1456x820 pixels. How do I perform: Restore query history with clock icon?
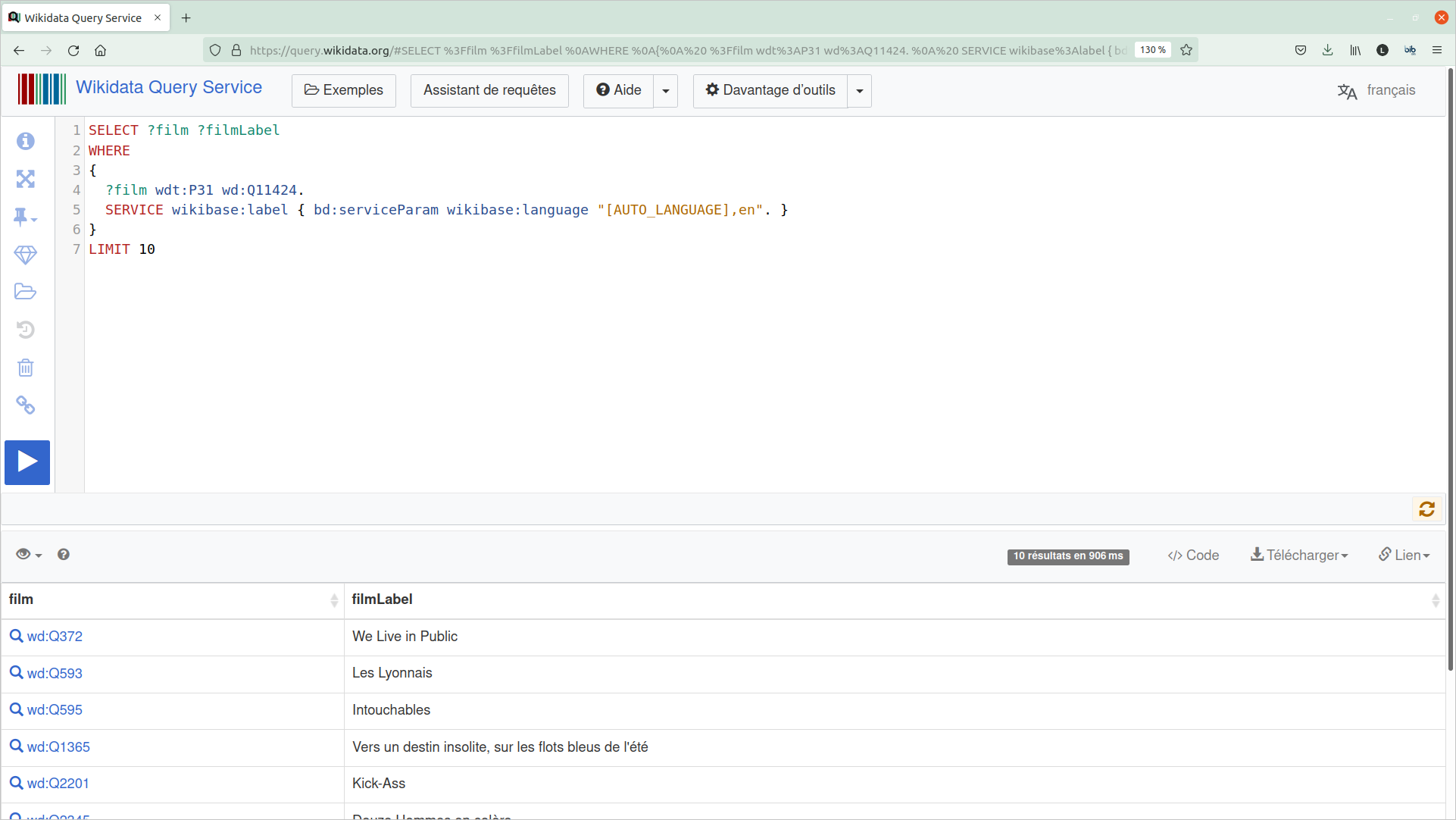(x=26, y=330)
